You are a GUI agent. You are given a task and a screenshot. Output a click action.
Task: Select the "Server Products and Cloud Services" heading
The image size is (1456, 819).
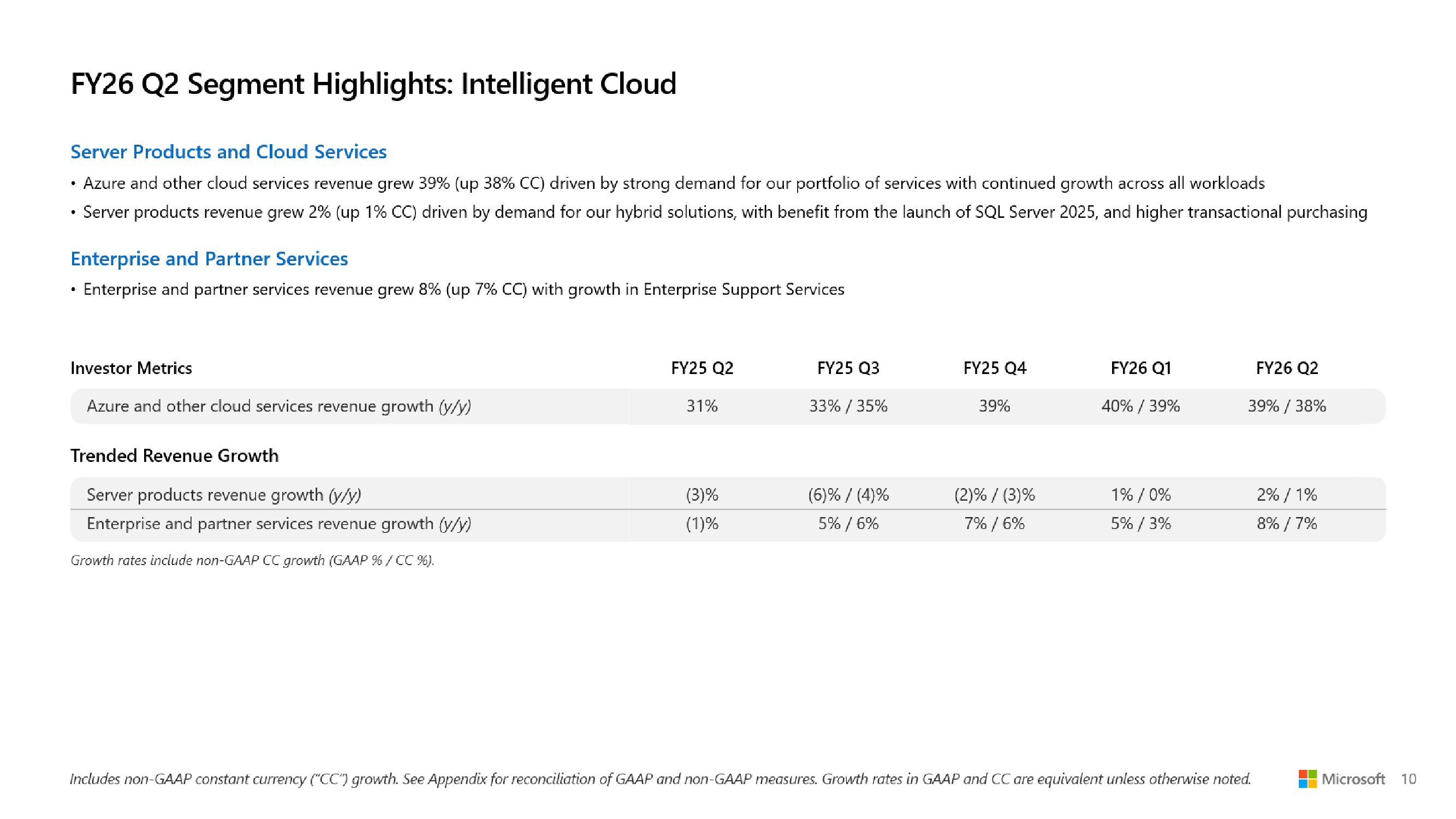tap(228, 151)
